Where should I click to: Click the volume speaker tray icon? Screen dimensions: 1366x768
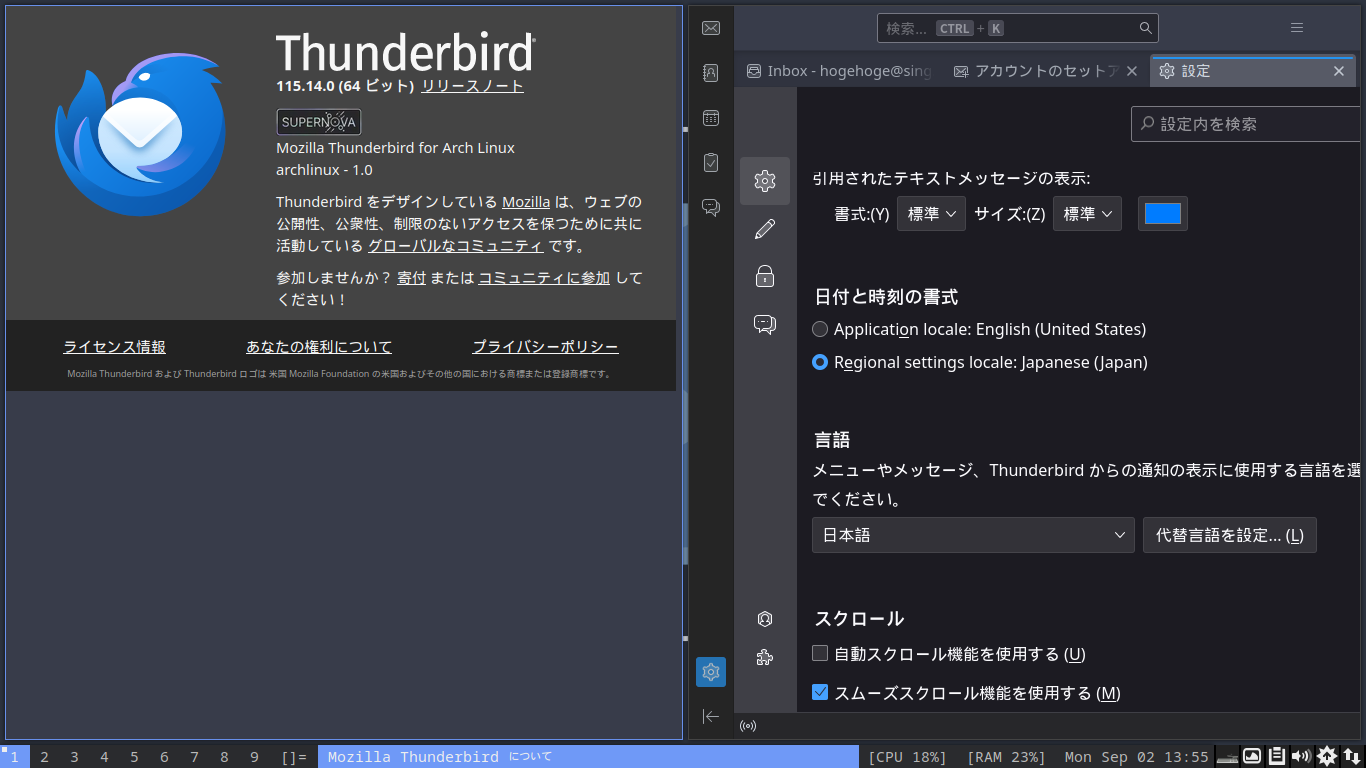pyautogui.click(x=1301, y=756)
